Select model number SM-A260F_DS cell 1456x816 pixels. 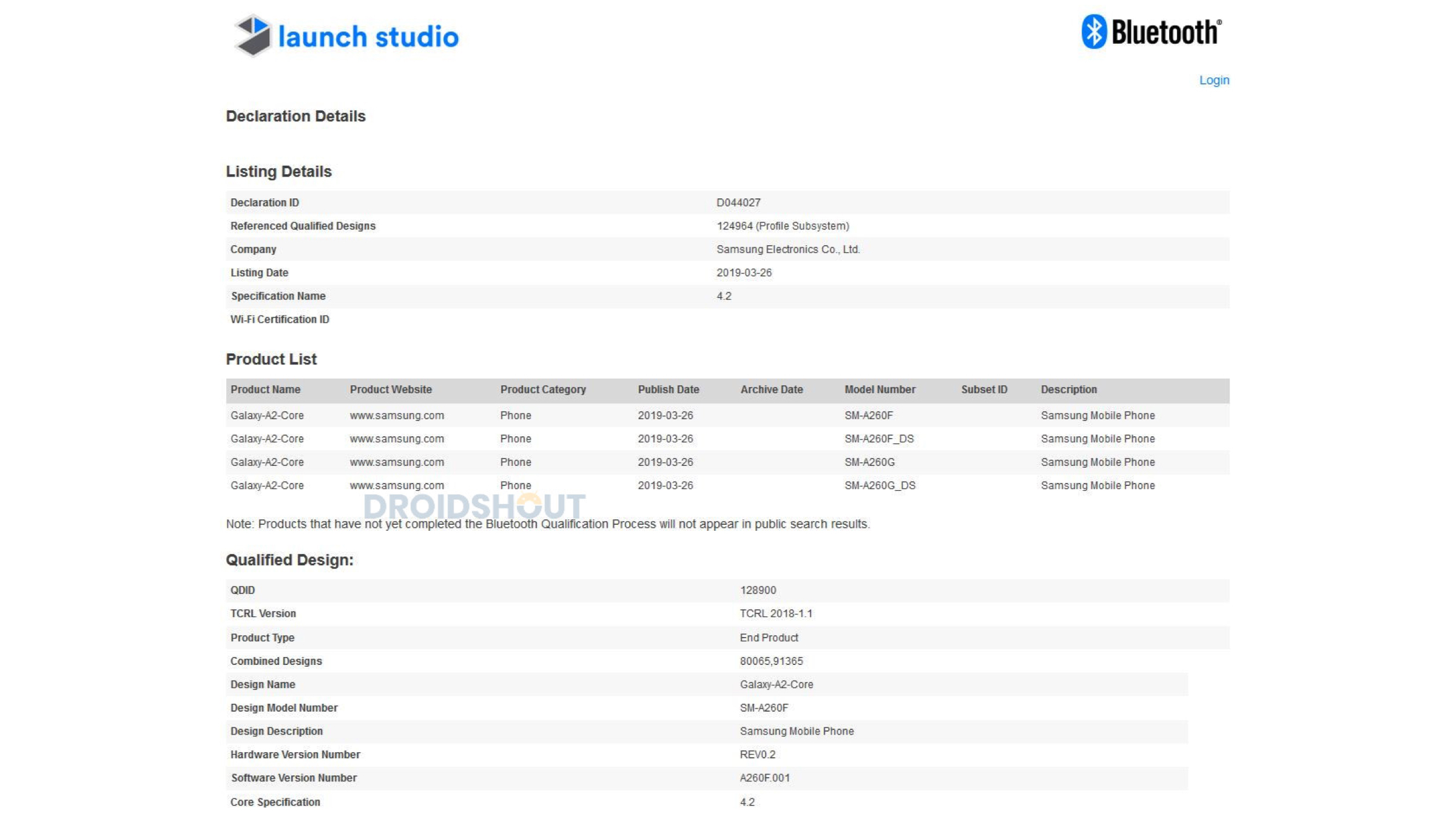878,439
